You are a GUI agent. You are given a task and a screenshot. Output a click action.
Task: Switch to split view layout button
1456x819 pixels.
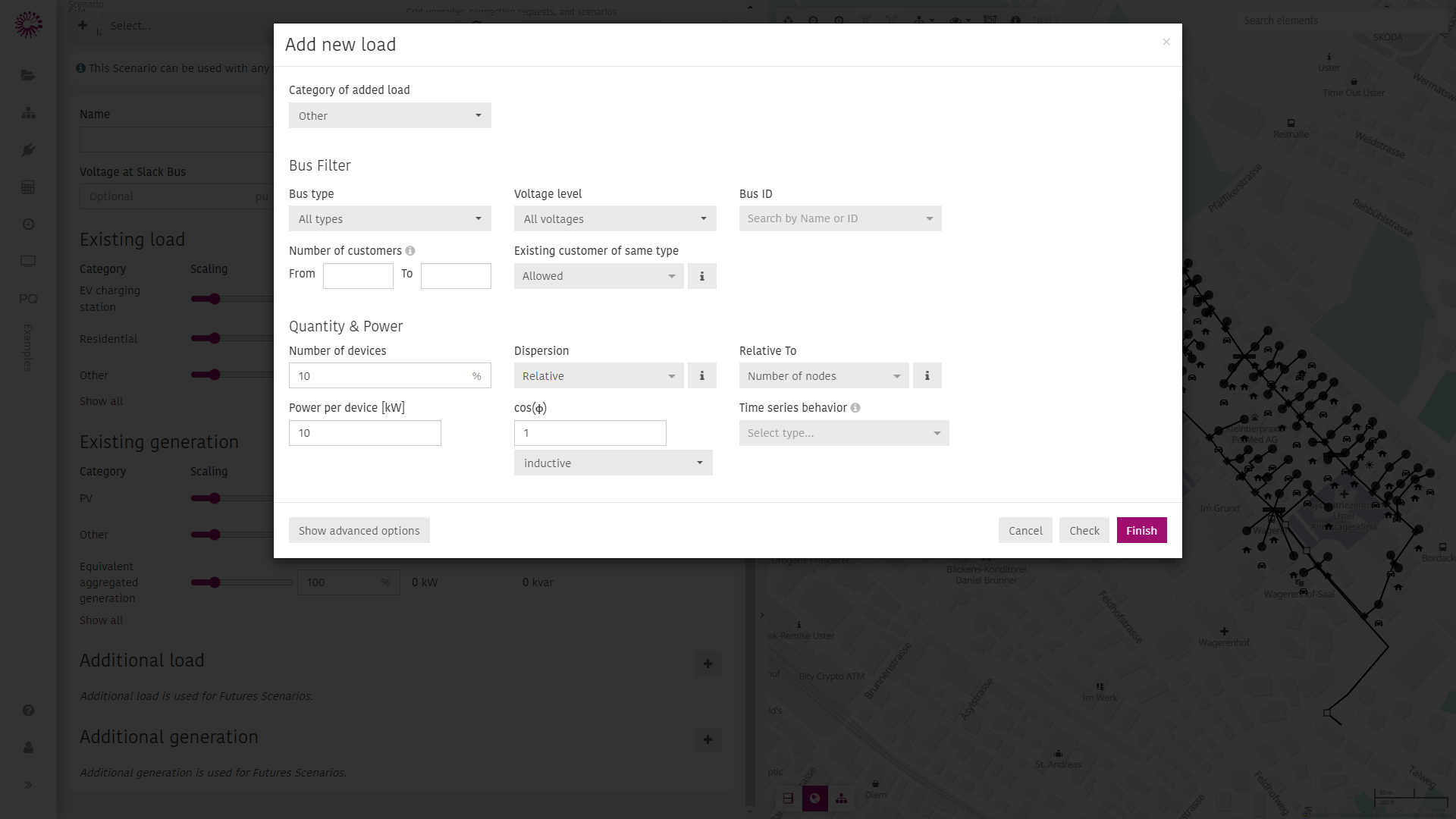pos(789,798)
